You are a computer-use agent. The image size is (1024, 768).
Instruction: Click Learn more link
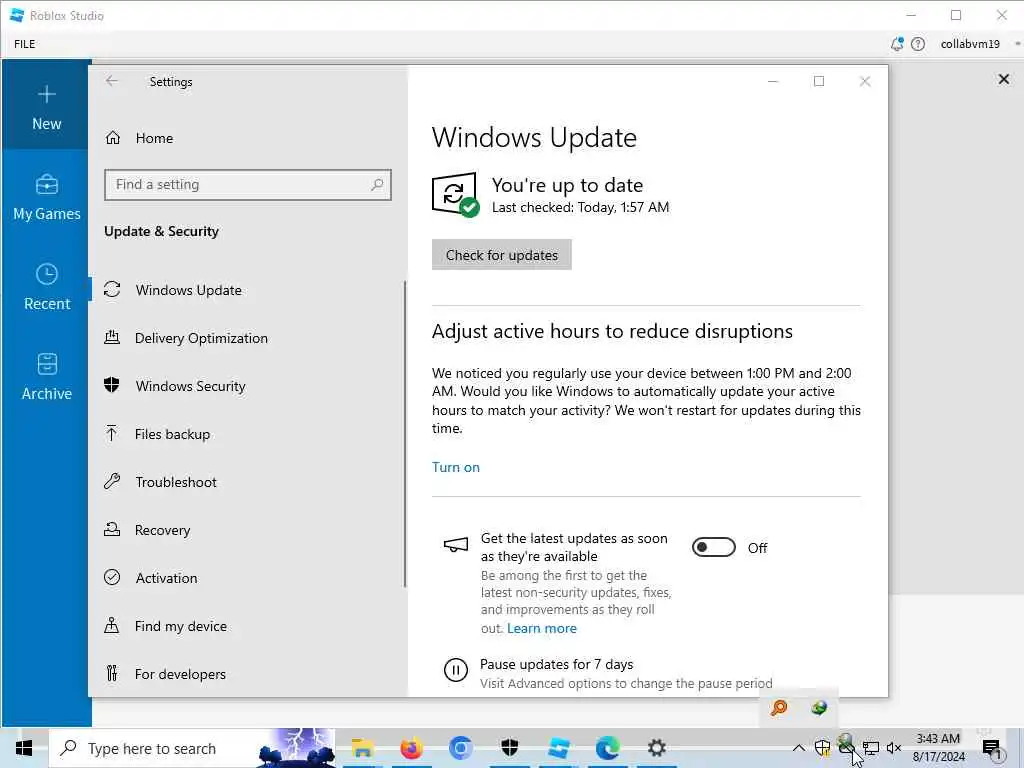tap(542, 628)
